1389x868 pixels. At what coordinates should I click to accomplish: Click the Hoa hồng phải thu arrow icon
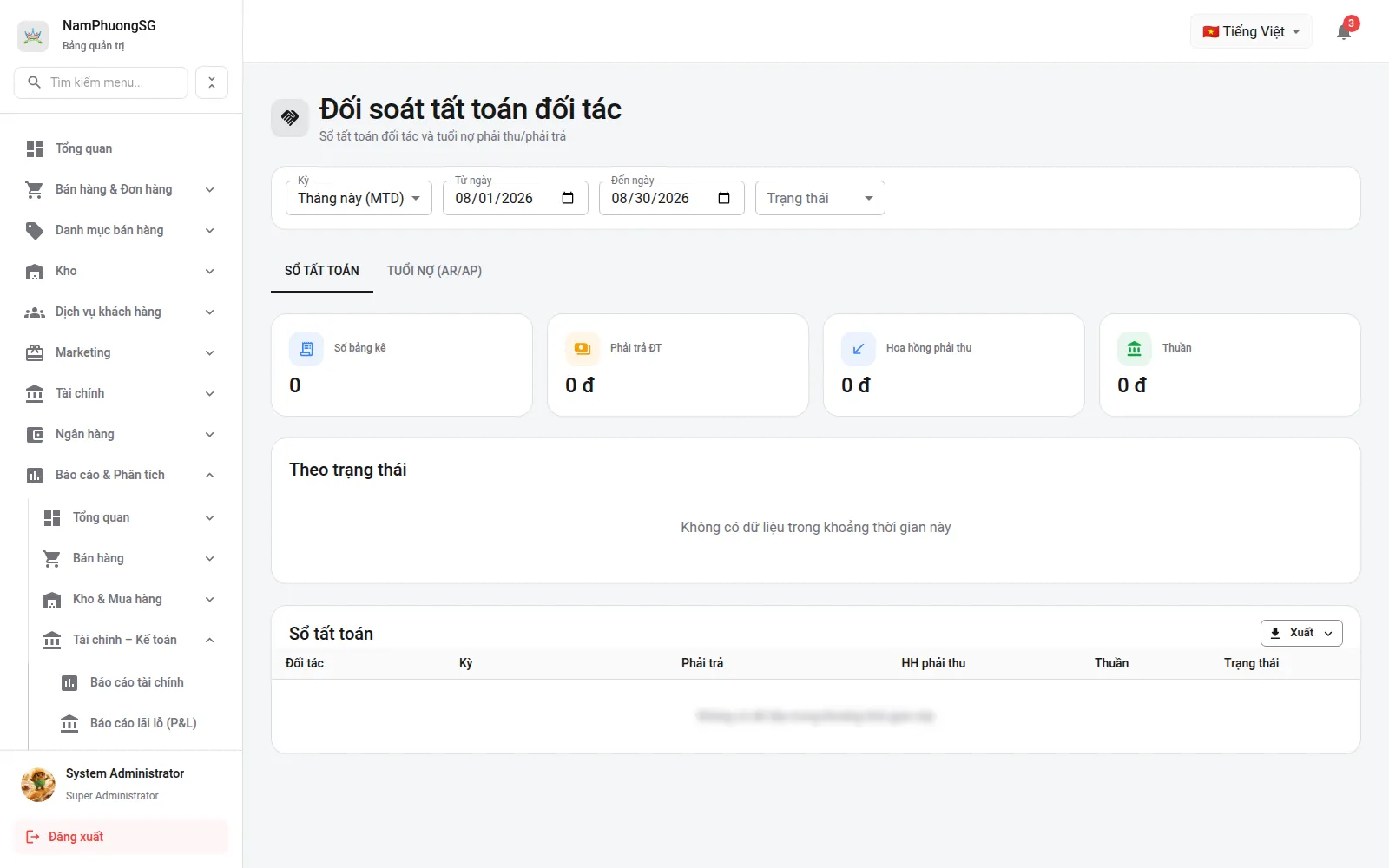click(x=859, y=349)
